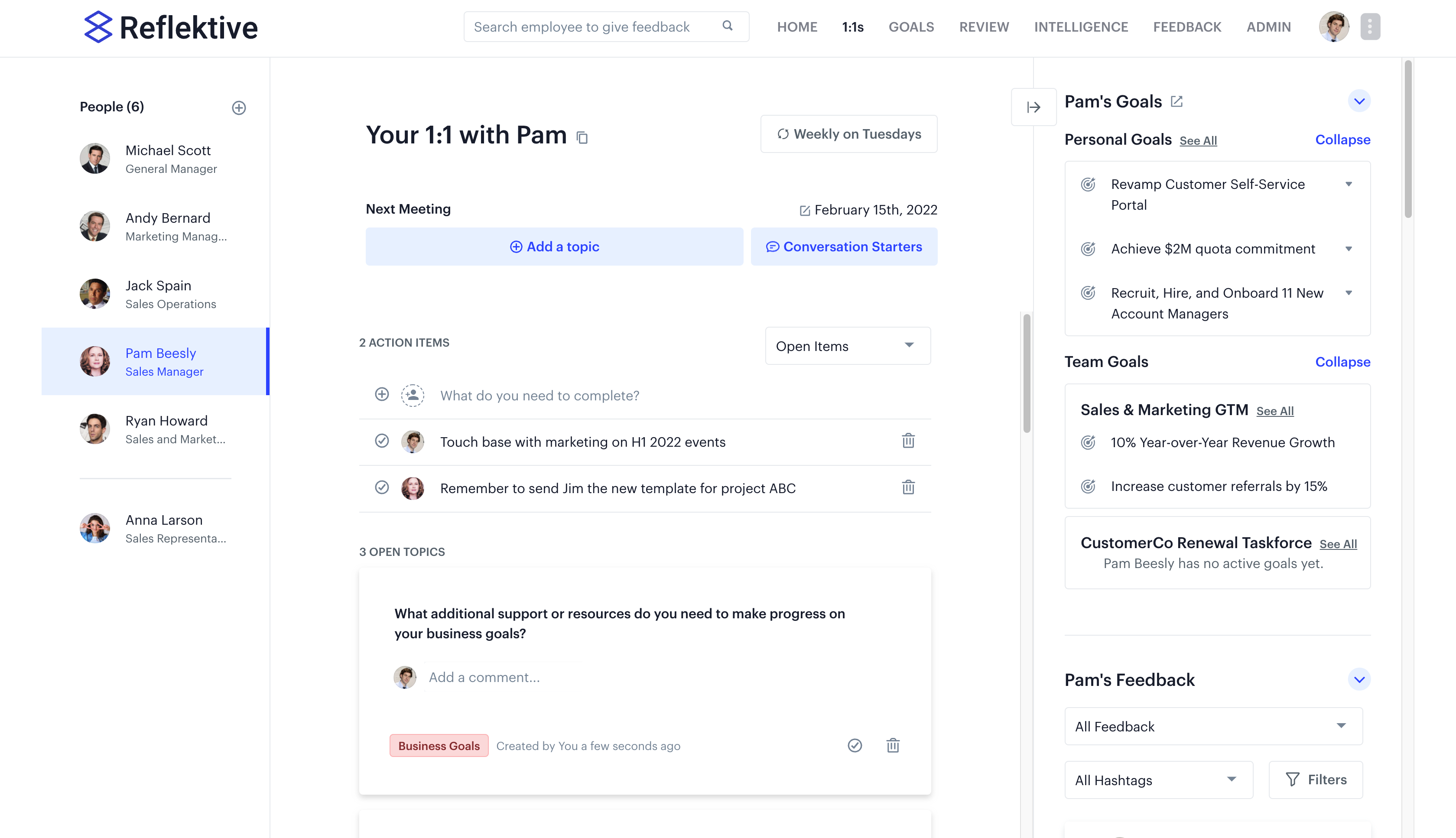
Task: Delete the Touch base action item via trash icon
Action: pos(908,442)
